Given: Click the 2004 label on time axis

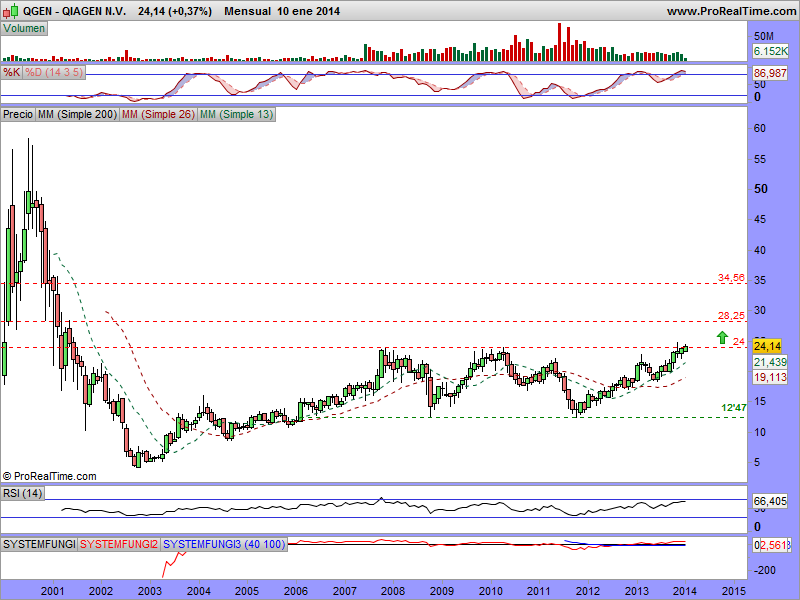Looking at the screenshot, I should 198,591.
